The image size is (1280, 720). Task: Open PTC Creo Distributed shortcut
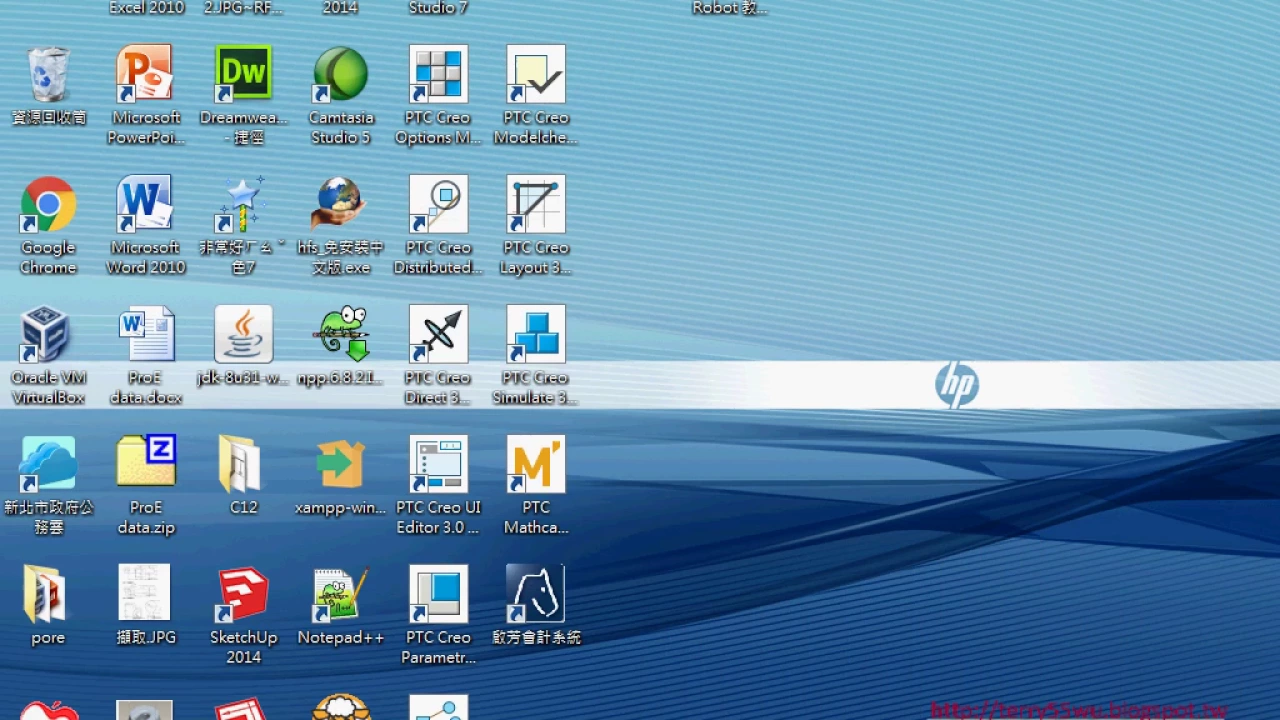tap(438, 204)
